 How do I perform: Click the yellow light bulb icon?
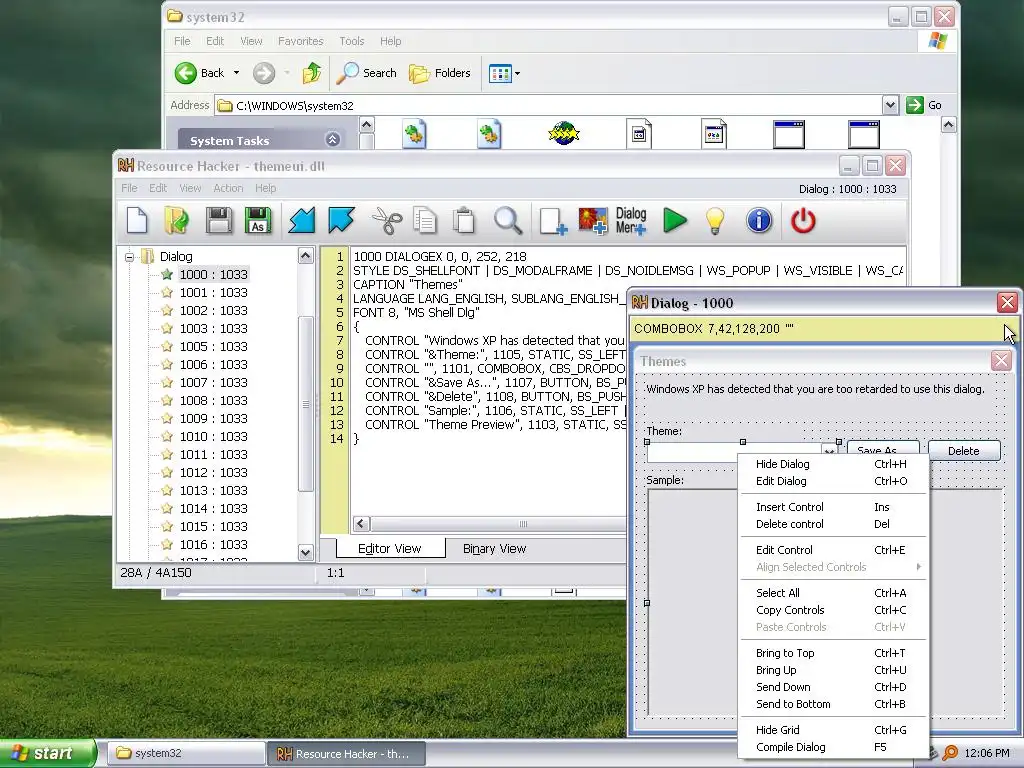(x=715, y=221)
